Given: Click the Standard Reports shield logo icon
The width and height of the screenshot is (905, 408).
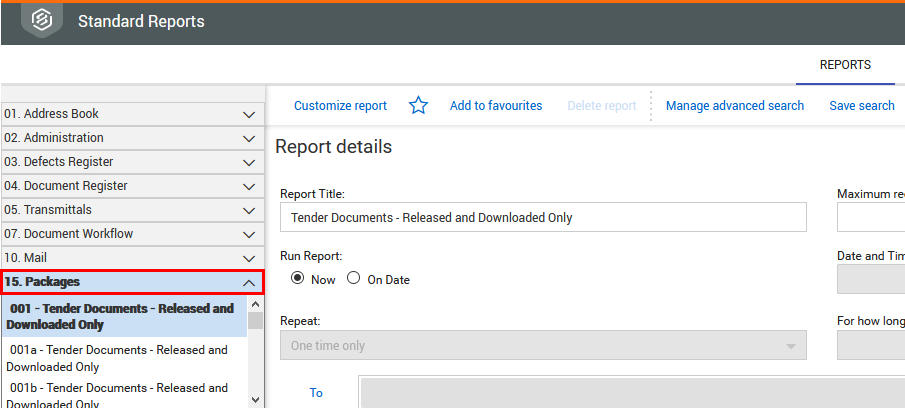Looking at the screenshot, I should click(x=42, y=20).
